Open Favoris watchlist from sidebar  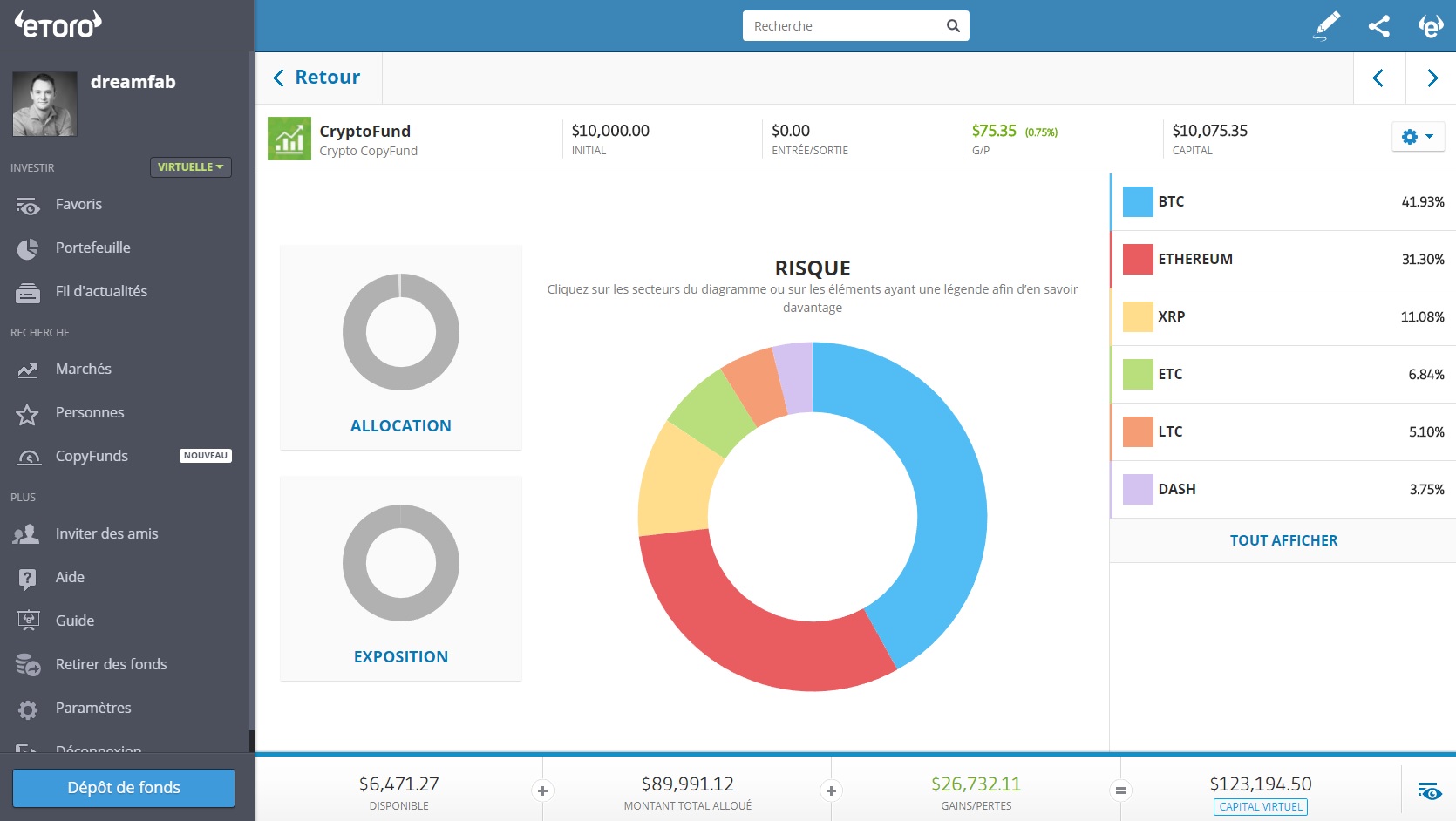[x=78, y=204]
